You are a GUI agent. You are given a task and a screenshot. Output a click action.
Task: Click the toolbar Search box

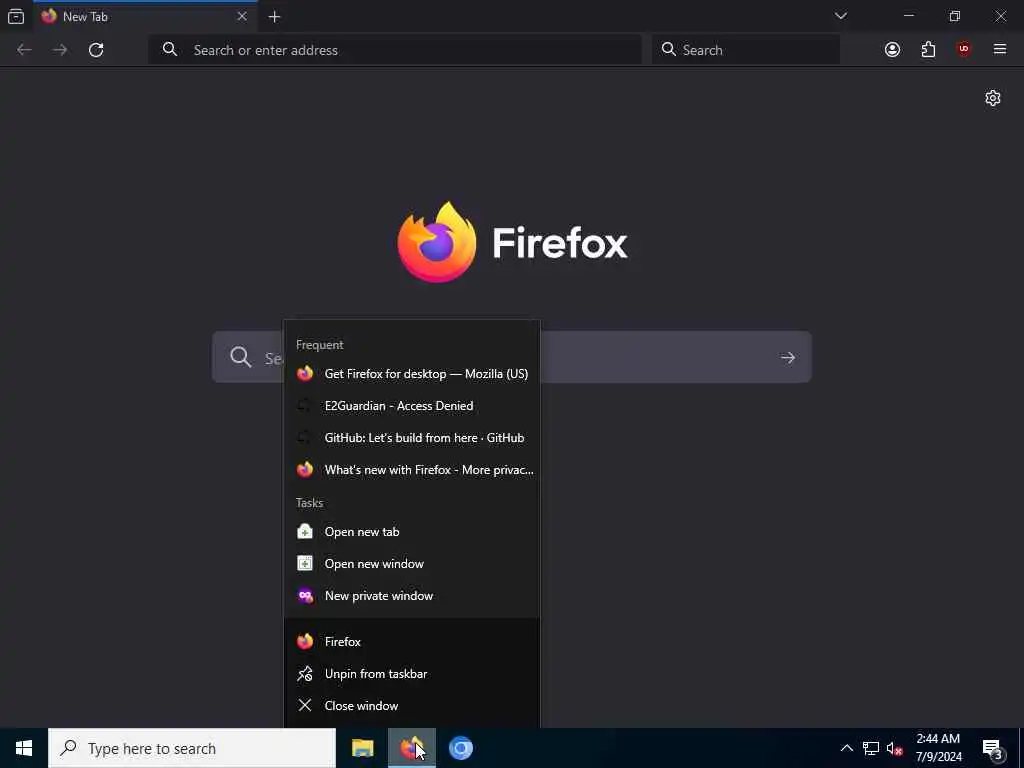(x=746, y=50)
